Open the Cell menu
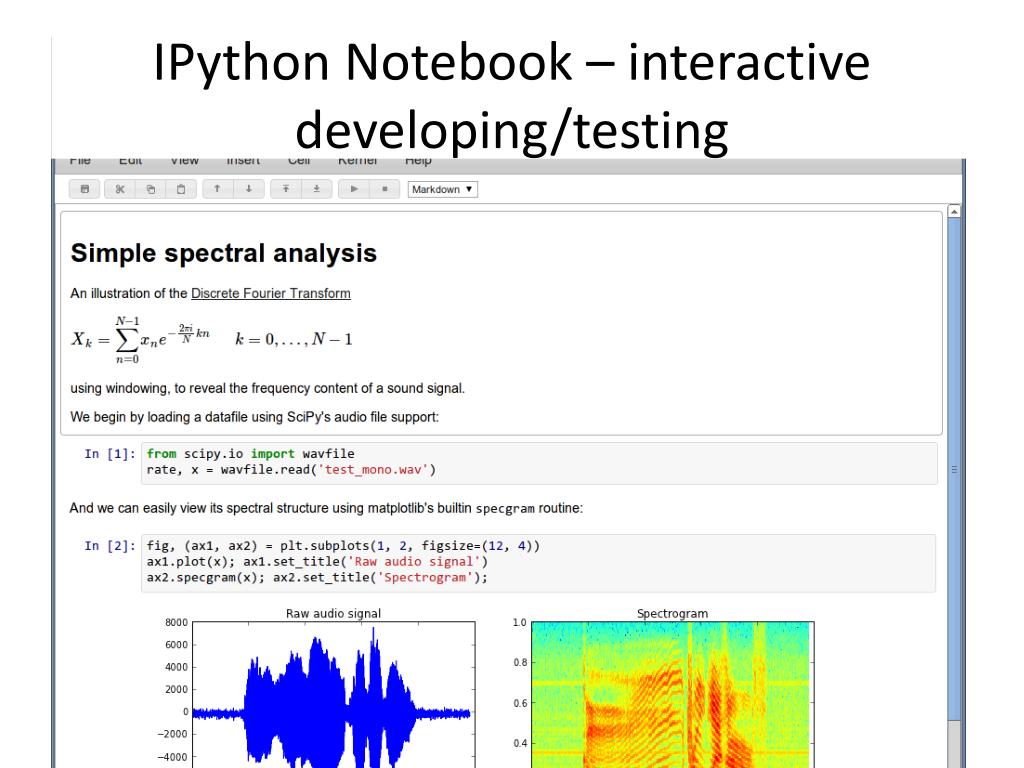This screenshot has height=768, width=1024. [x=299, y=161]
